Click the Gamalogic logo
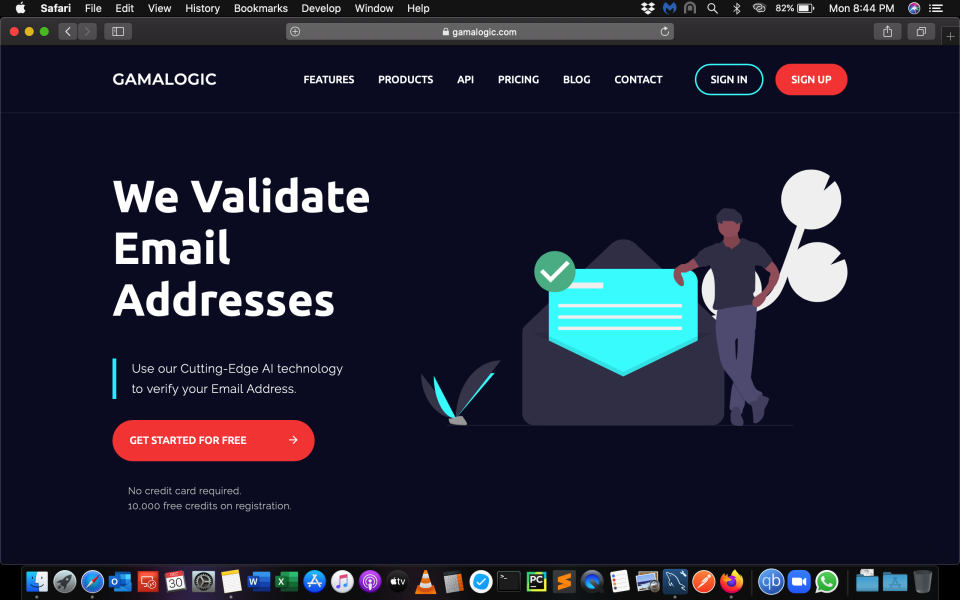960x600 pixels. pos(163,79)
